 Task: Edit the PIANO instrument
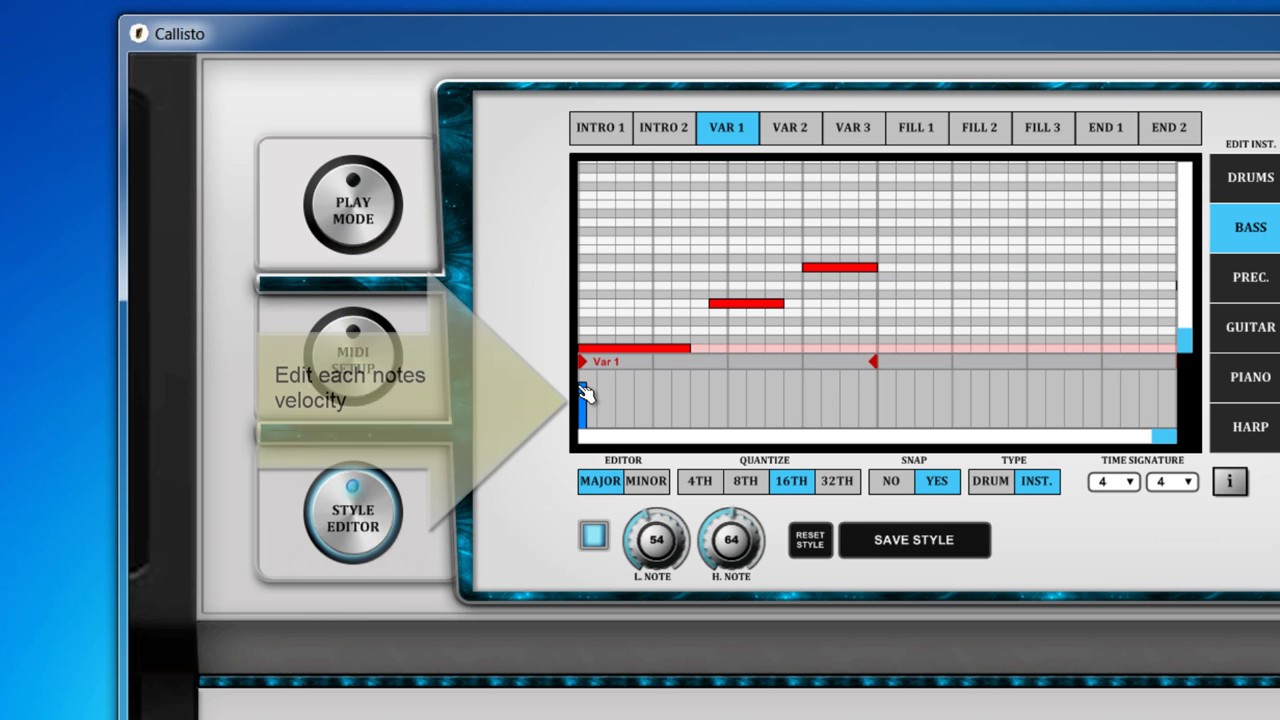pyautogui.click(x=1246, y=378)
